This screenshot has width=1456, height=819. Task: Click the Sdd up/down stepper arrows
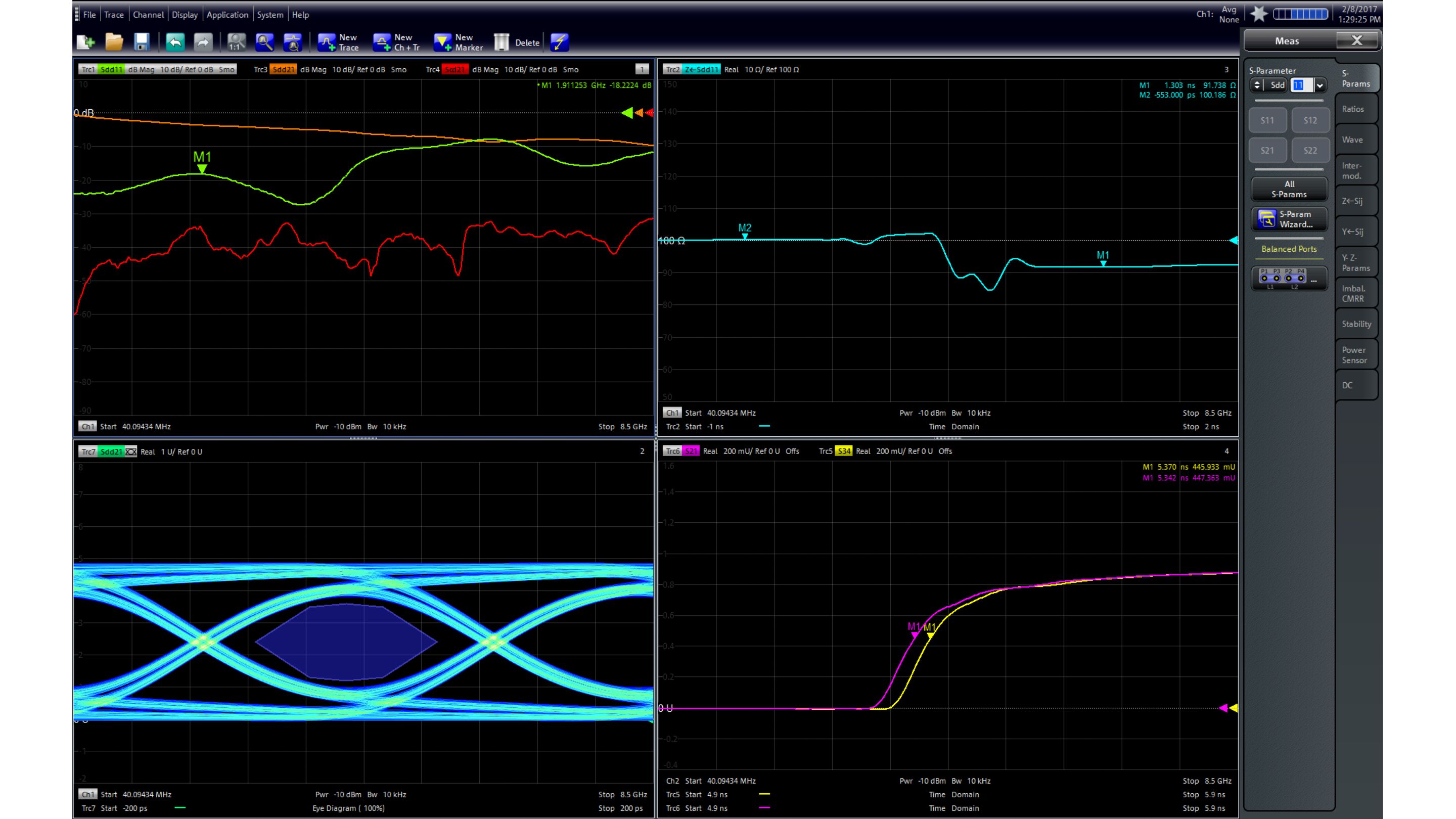(x=1257, y=85)
